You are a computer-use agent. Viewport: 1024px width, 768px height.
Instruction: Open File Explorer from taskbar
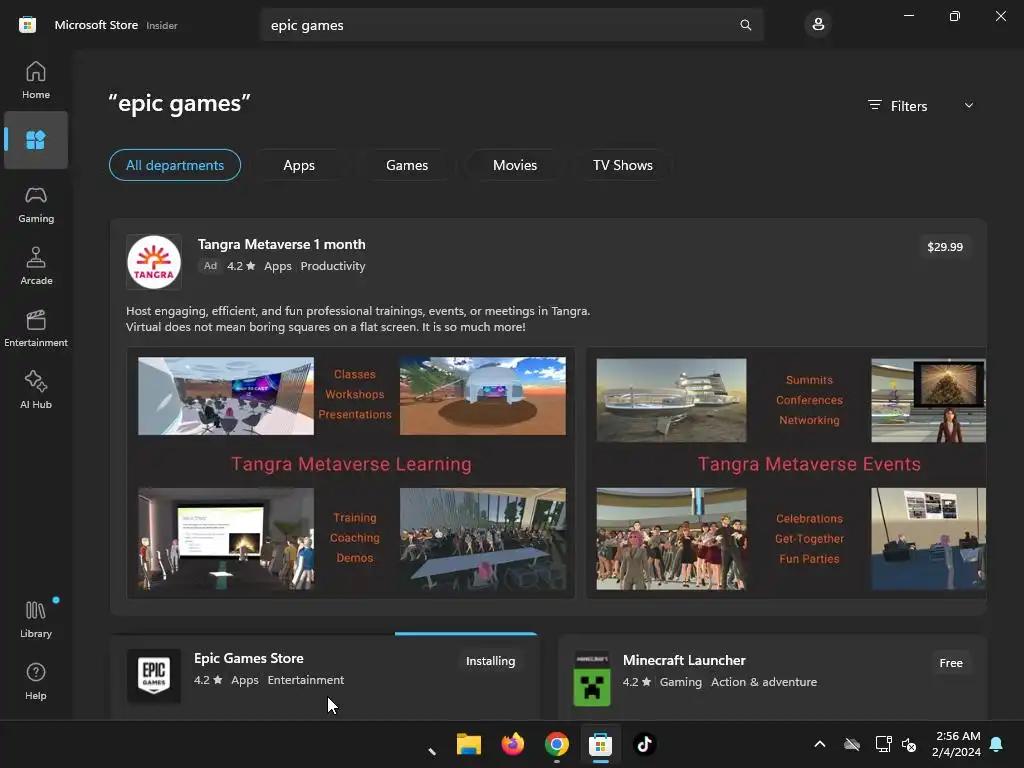pos(468,744)
